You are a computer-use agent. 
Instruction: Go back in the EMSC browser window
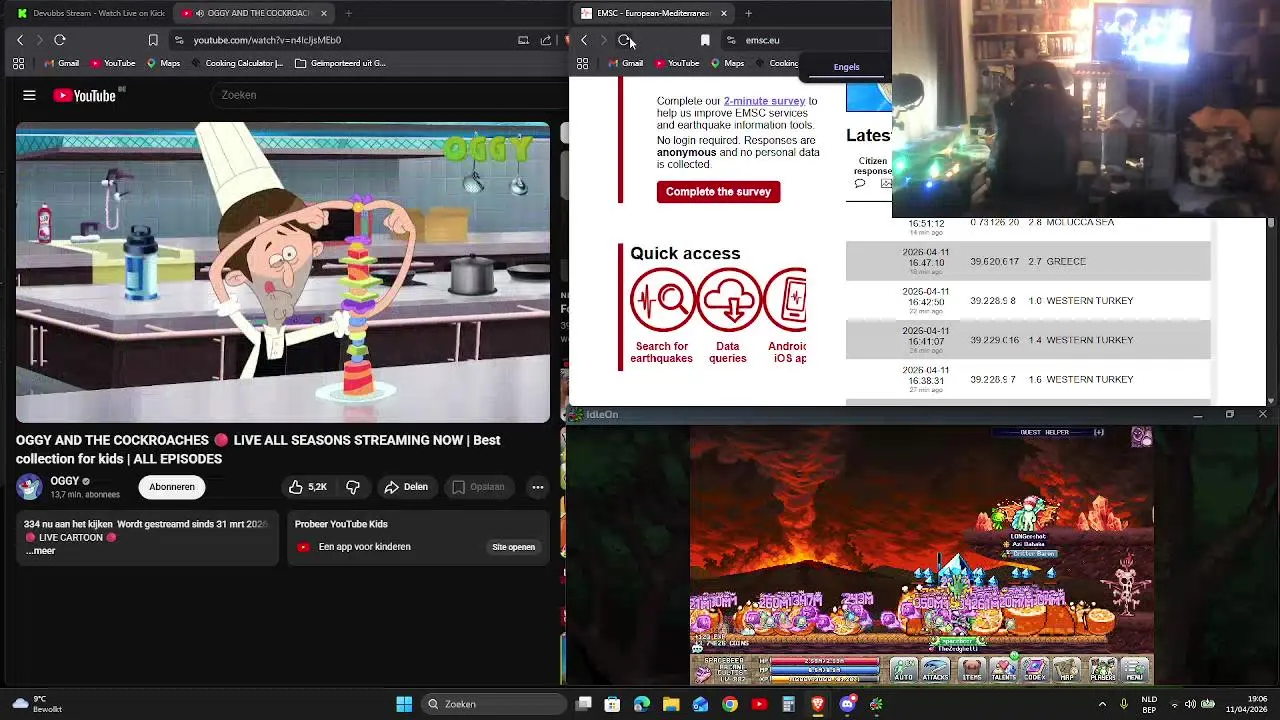point(584,40)
